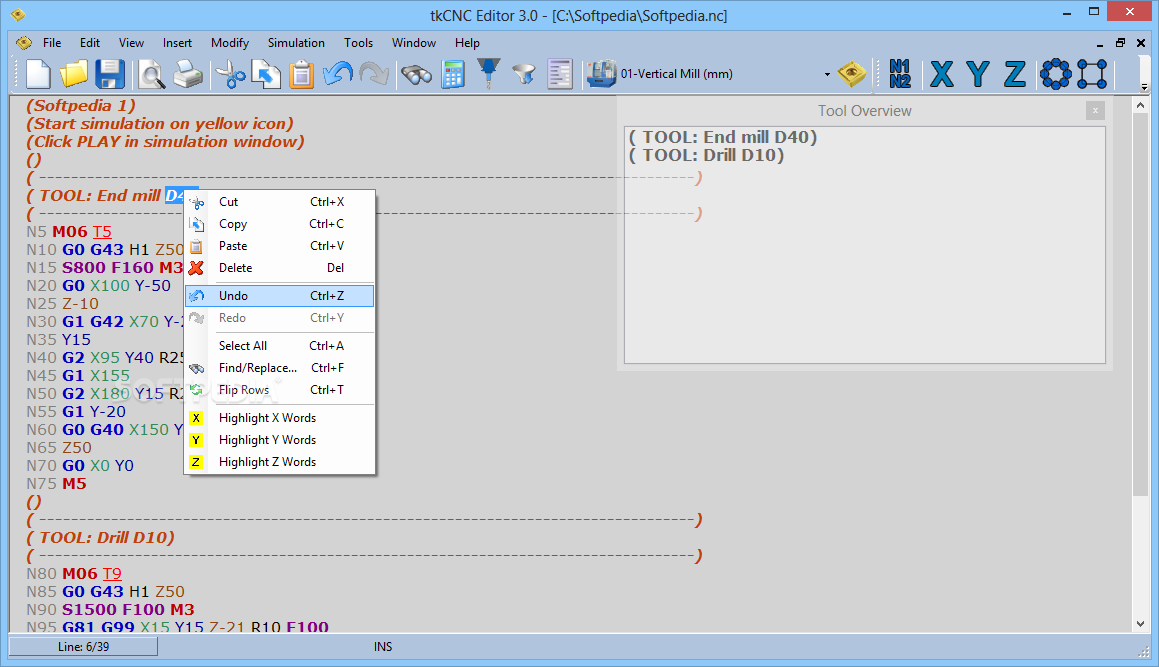1159x667 pixels.
Task: Open the Simulation menu
Action: click(296, 43)
